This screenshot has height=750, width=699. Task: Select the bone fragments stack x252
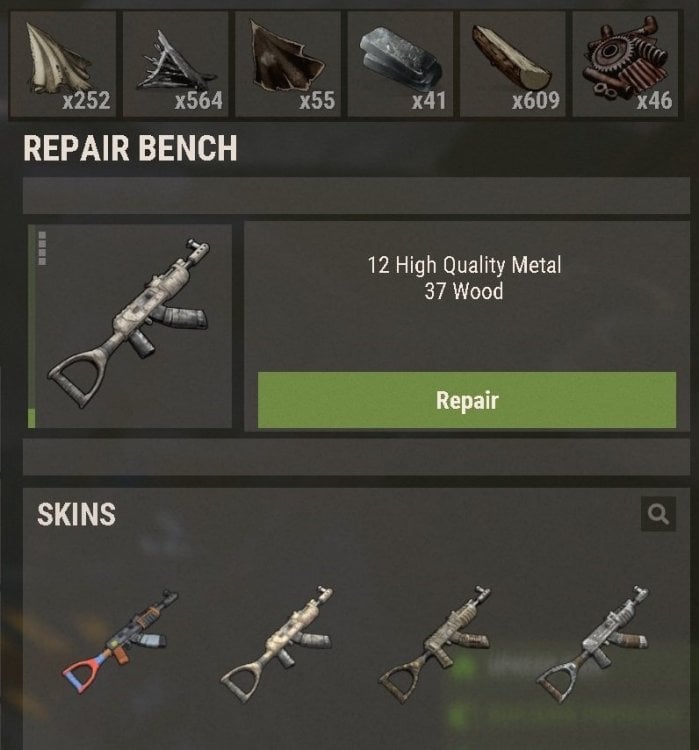click(63, 64)
